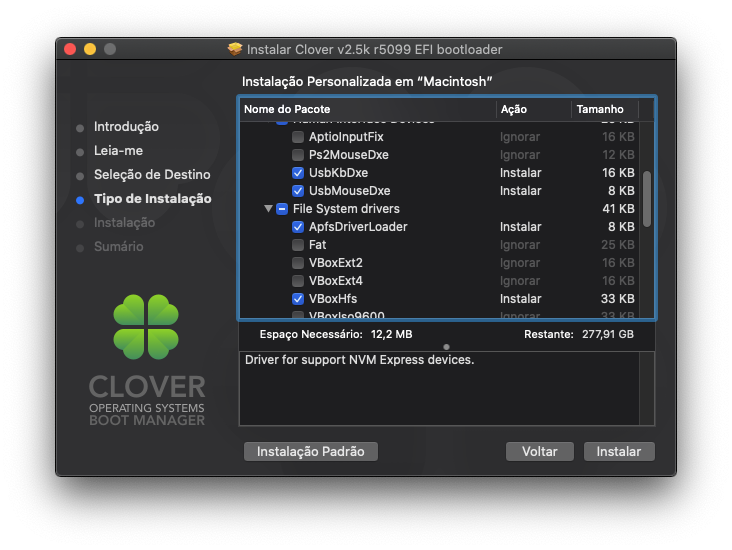
Task: Enable the Ps2MouseDxe checkbox
Action: click(x=297, y=155)
